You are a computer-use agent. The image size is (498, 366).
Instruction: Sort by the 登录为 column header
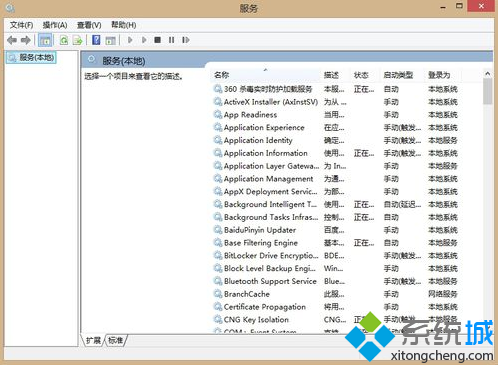(x=443, y=75)
